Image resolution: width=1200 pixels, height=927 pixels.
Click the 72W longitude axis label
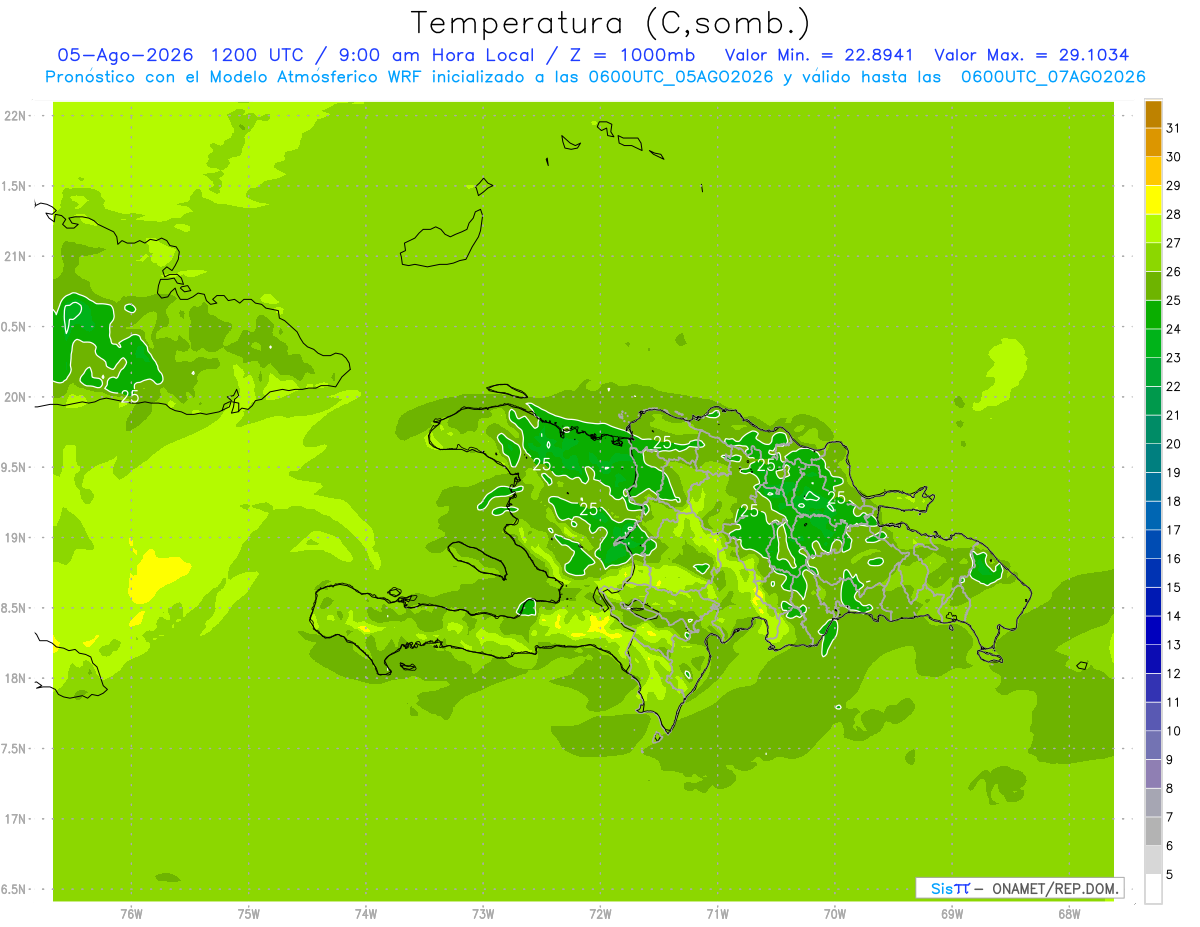(600, 914)
